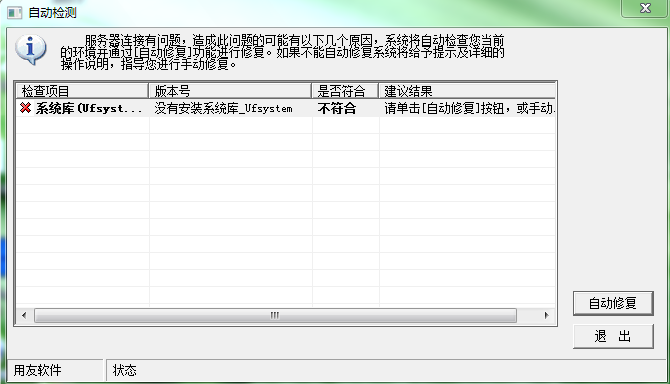
Task: Click the 没有安装系统库_Ufsystem cell
Action: (x=223, y=108)
